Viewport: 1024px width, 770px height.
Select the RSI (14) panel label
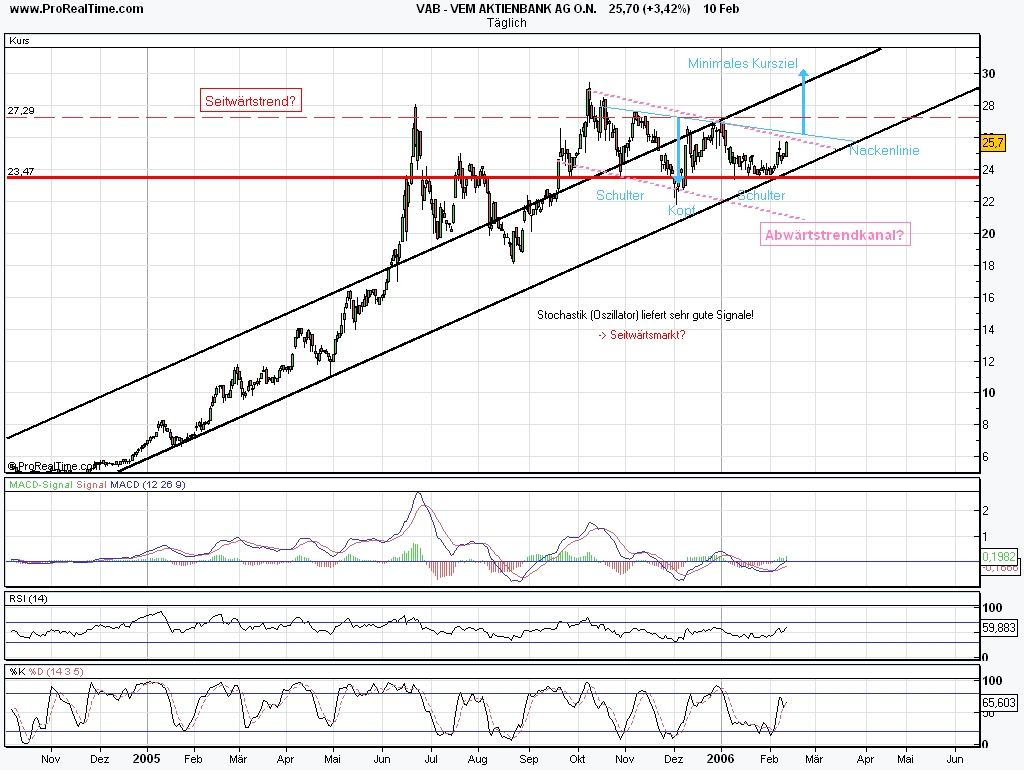[28, 598]
